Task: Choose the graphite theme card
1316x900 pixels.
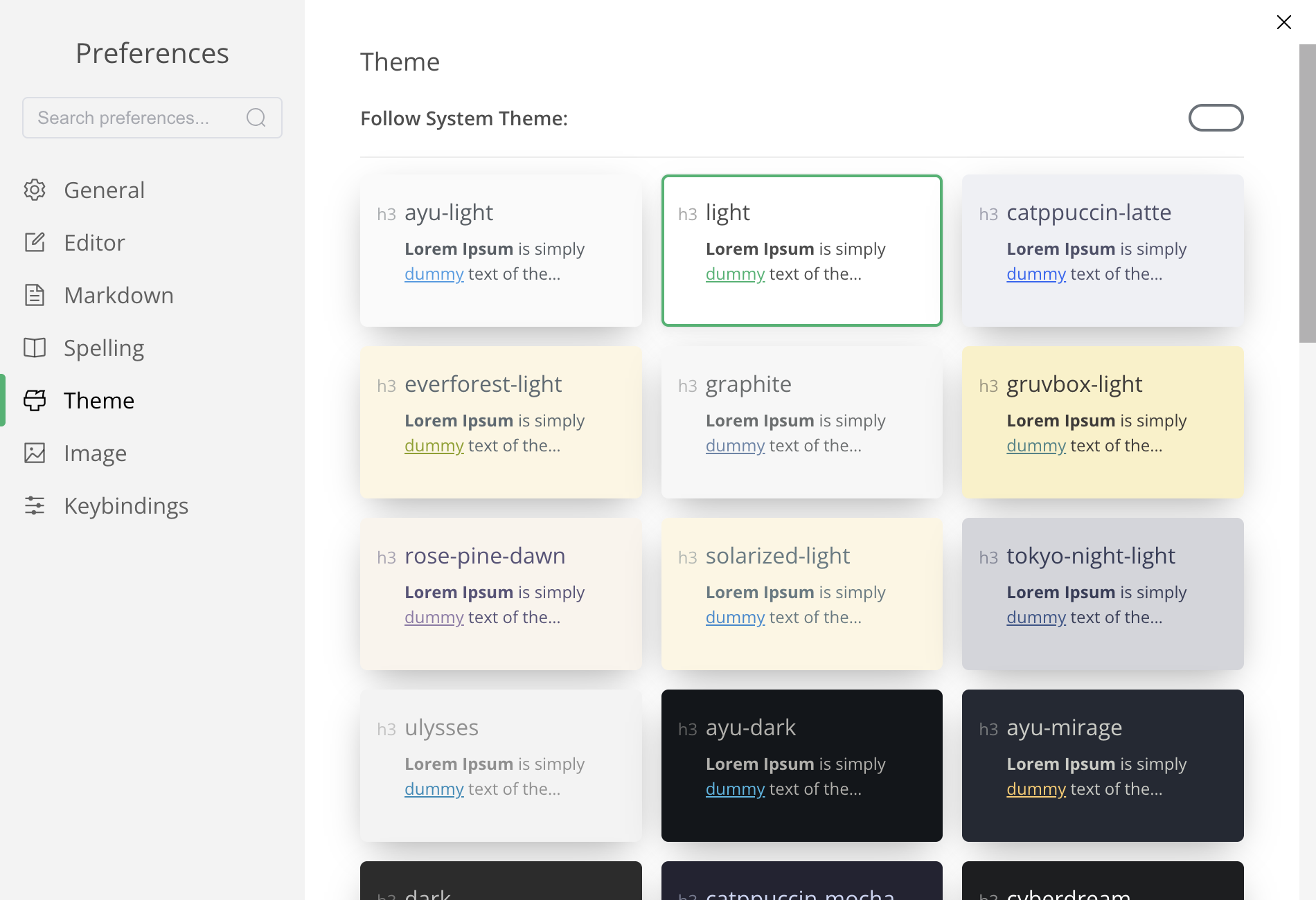Action: coord(802,422)
